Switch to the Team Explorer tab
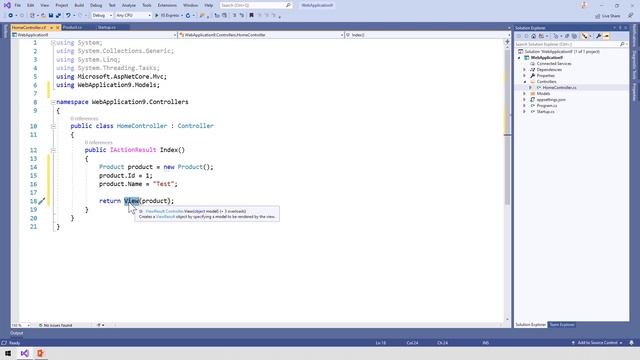 (x=562, y=325)
